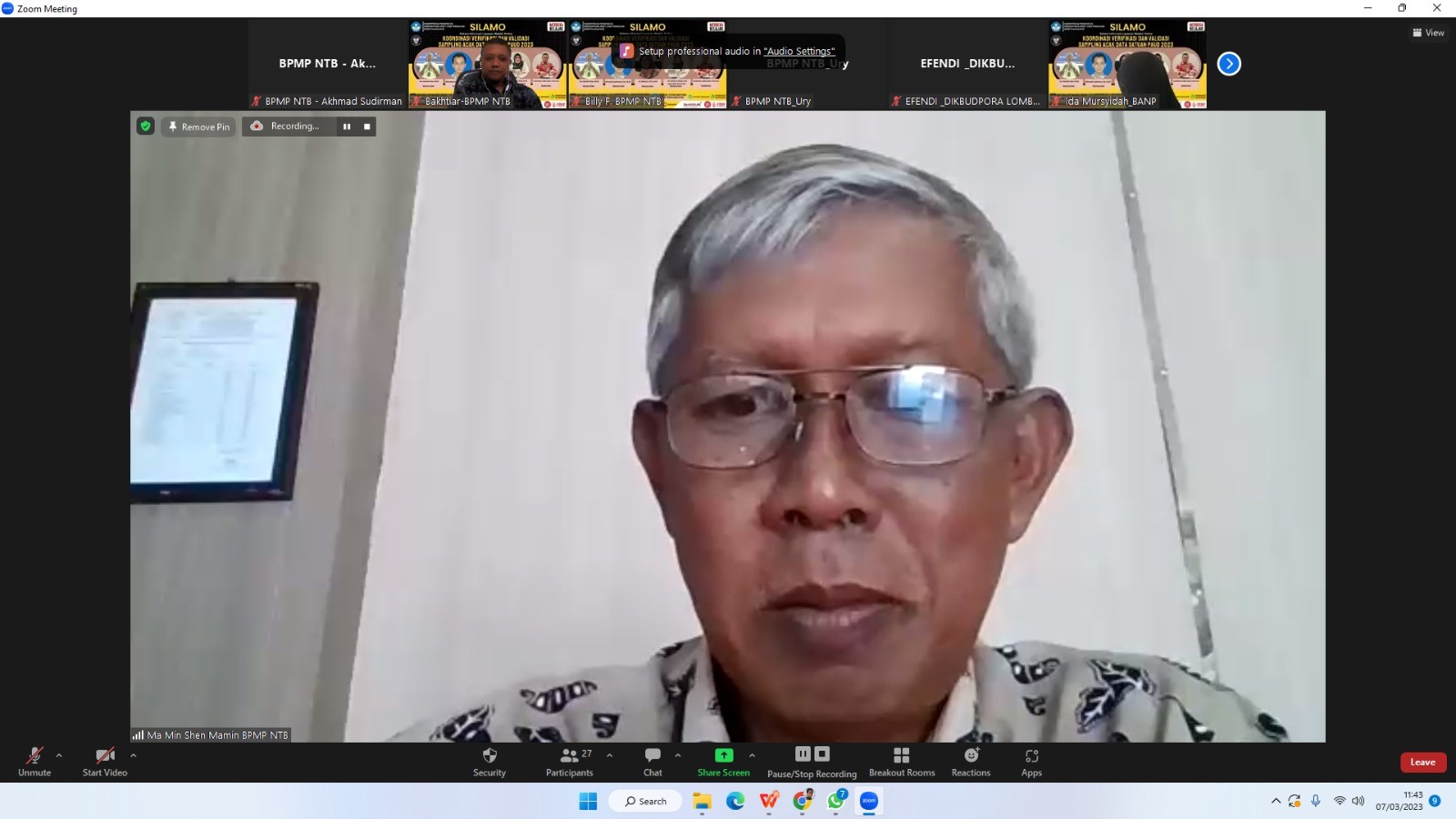Change View layout
Screen dimensions: 1456x819
1429,33
